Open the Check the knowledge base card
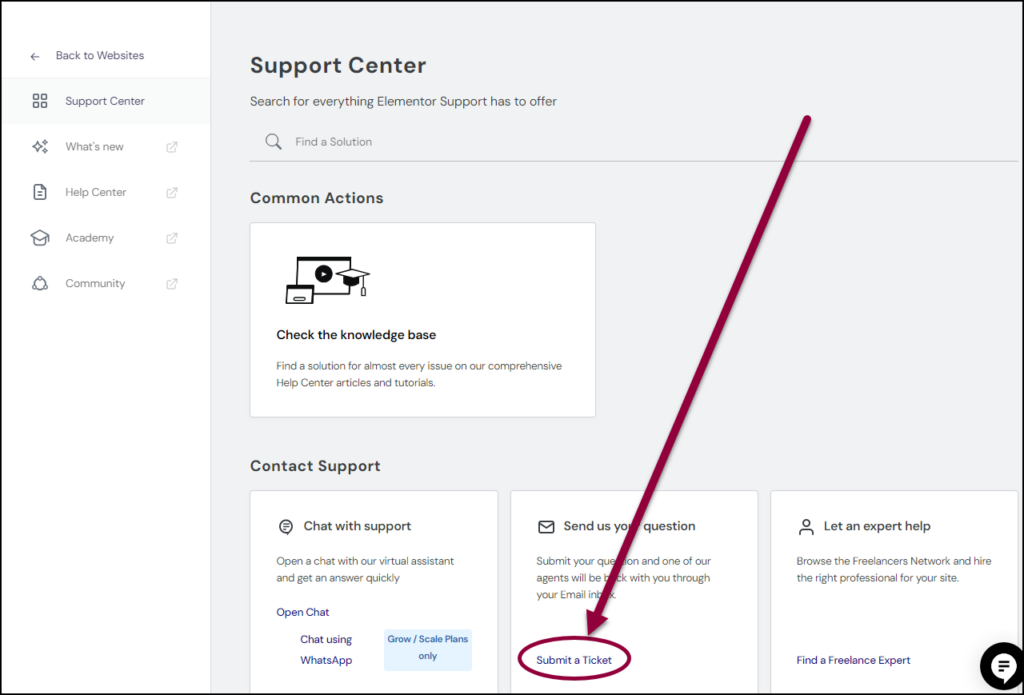 pos(422,319)
